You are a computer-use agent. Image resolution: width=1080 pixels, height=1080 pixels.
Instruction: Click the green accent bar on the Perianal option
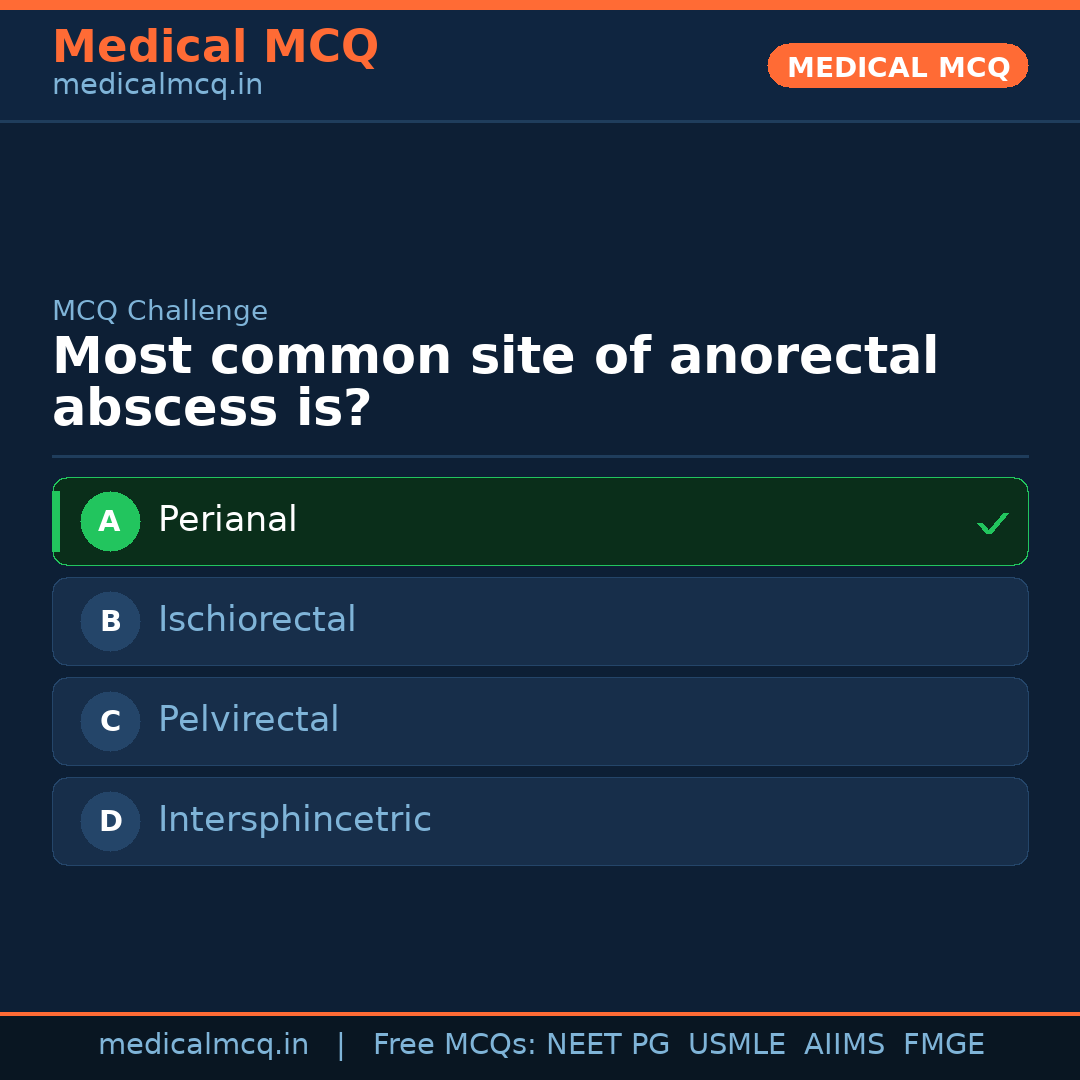pos(56,521)
